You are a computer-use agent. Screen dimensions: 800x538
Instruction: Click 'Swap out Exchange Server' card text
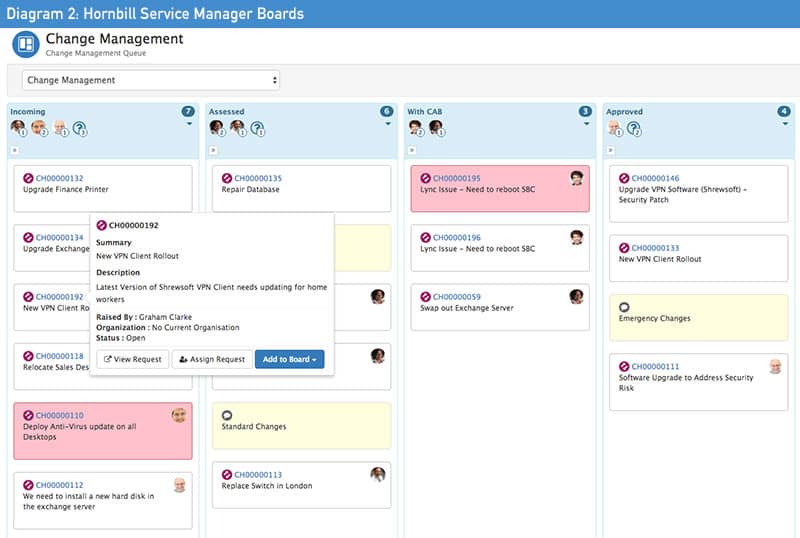point(467,308)
